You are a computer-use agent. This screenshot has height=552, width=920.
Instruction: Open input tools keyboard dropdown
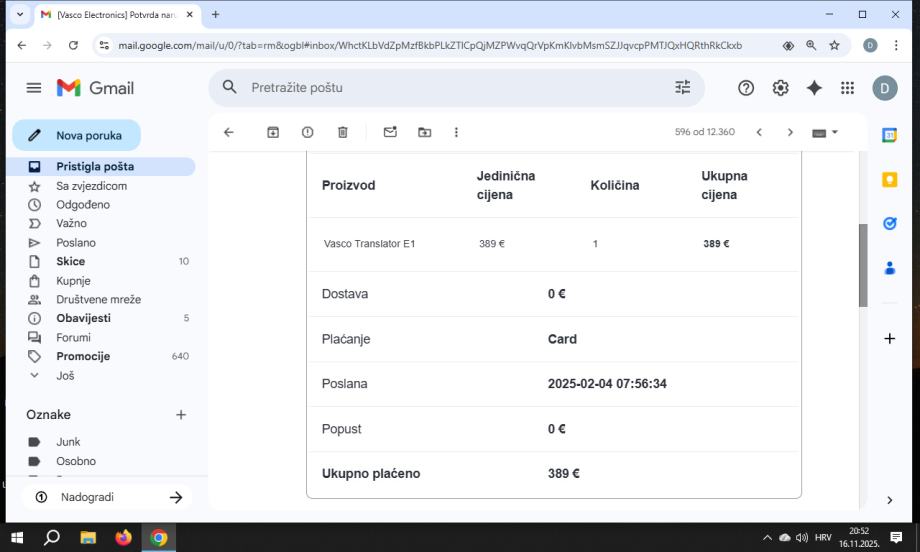[824, 133]
